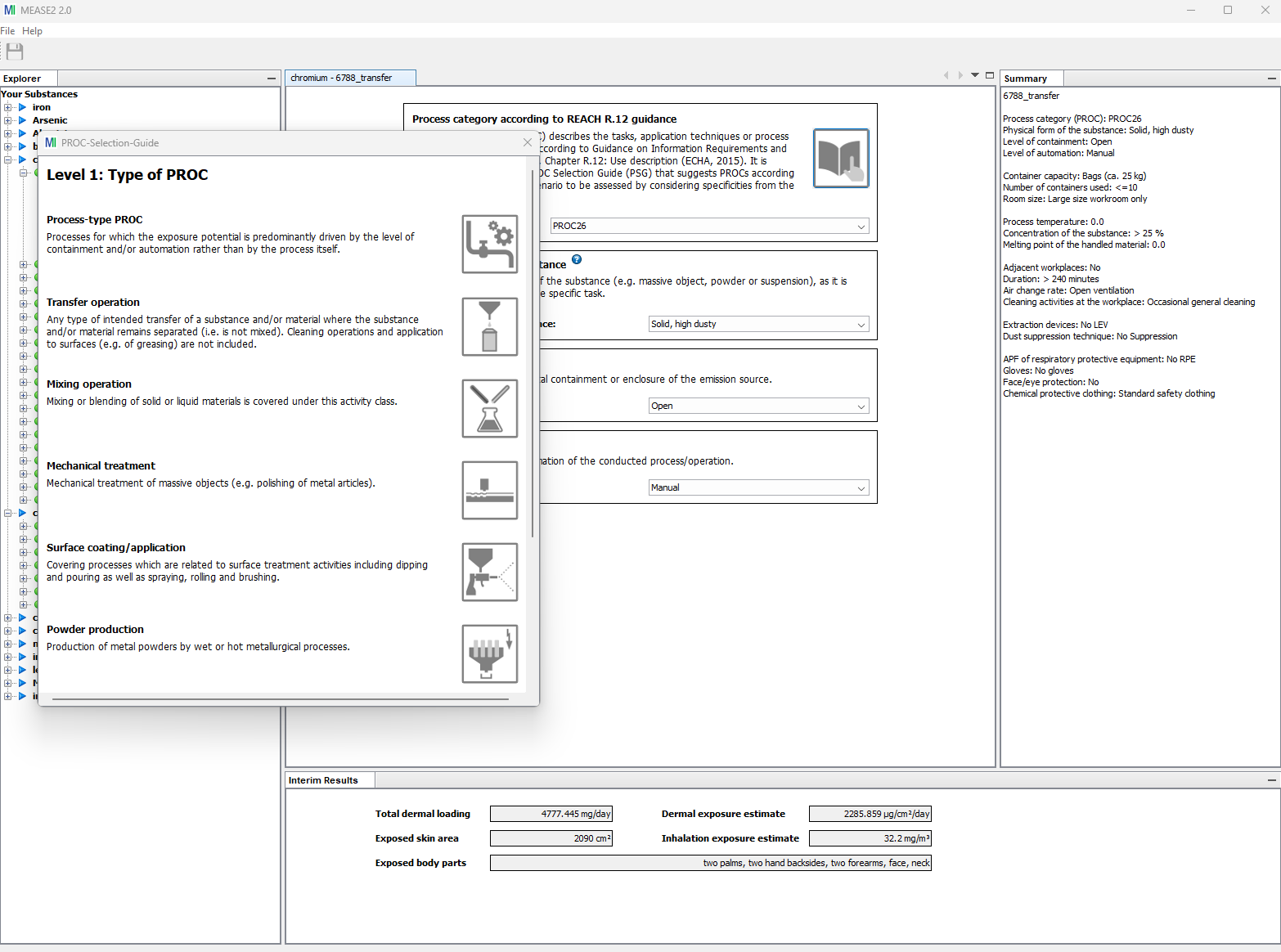Select the Surface coating/application spray icon

click(x=489, y=572)
